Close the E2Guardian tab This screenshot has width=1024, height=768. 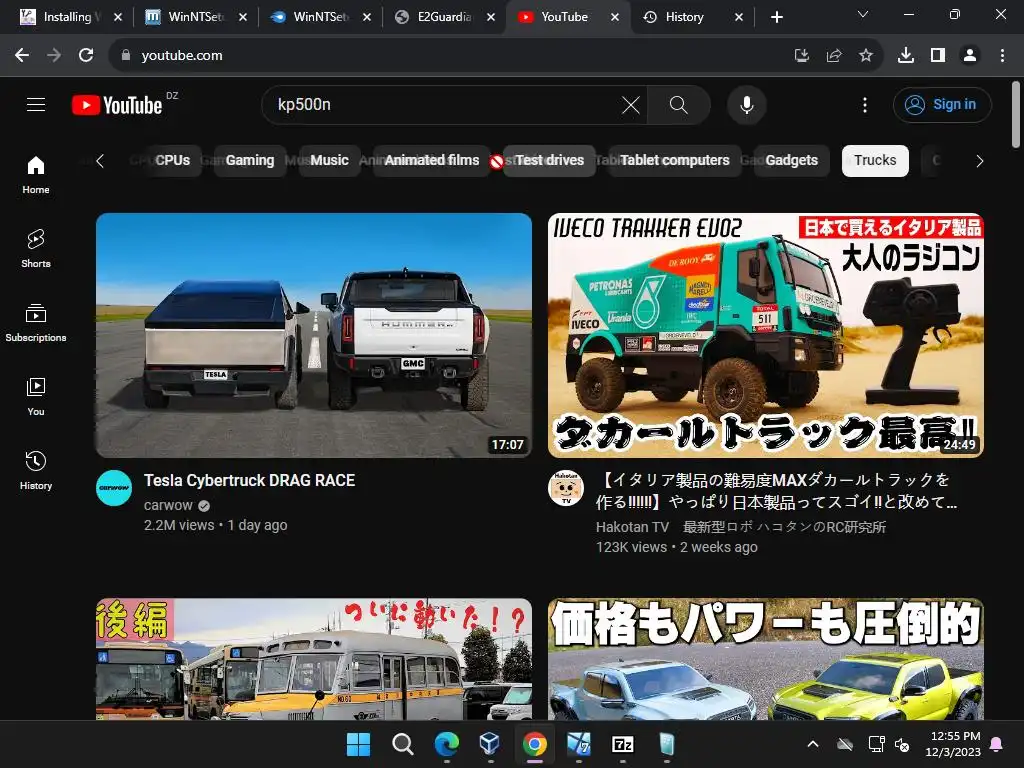tap(491, 17)
